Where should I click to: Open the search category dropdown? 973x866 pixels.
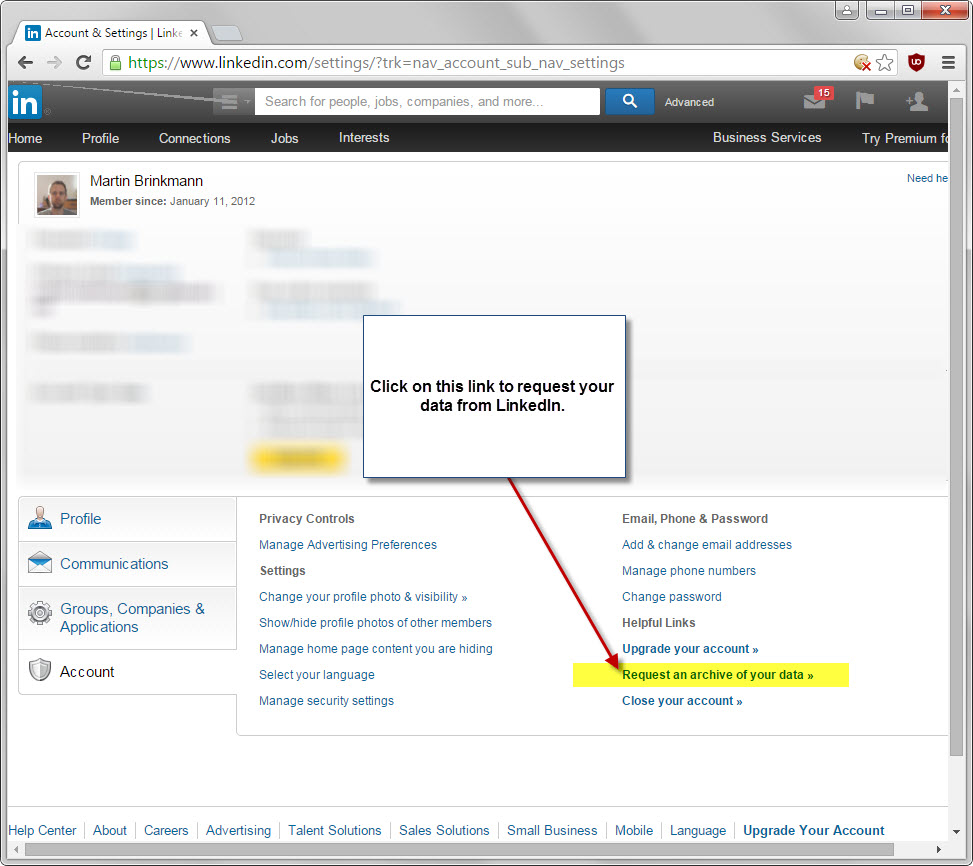233,101
